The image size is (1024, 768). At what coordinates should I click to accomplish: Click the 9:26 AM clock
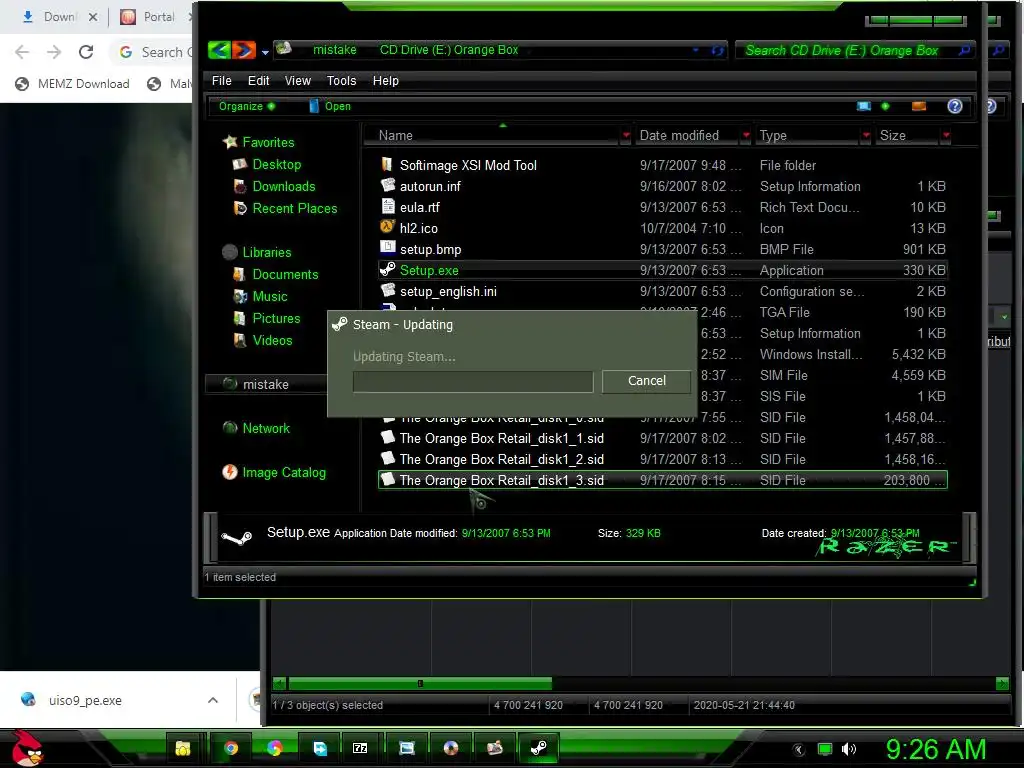935,749
